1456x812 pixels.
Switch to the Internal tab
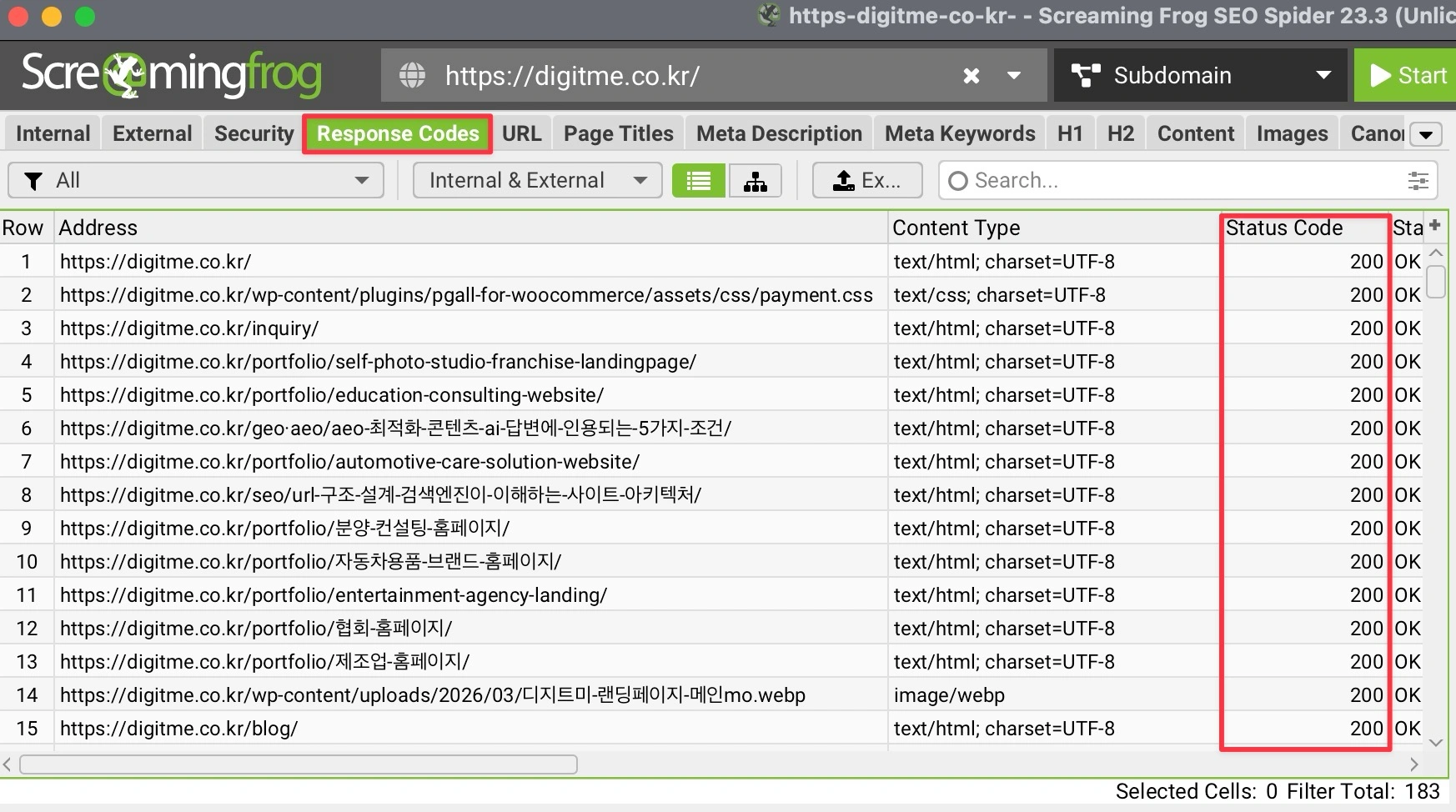[x=53, y=133]
